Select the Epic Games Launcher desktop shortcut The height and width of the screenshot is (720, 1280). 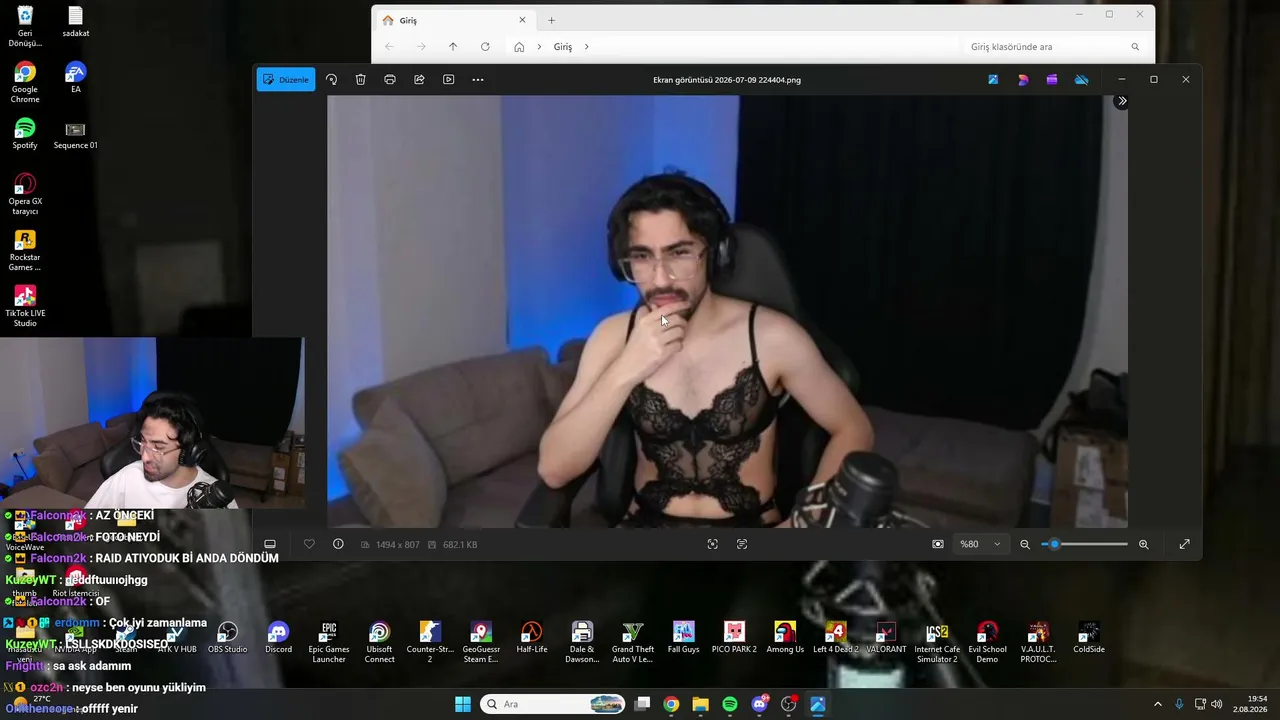(329, 642)
